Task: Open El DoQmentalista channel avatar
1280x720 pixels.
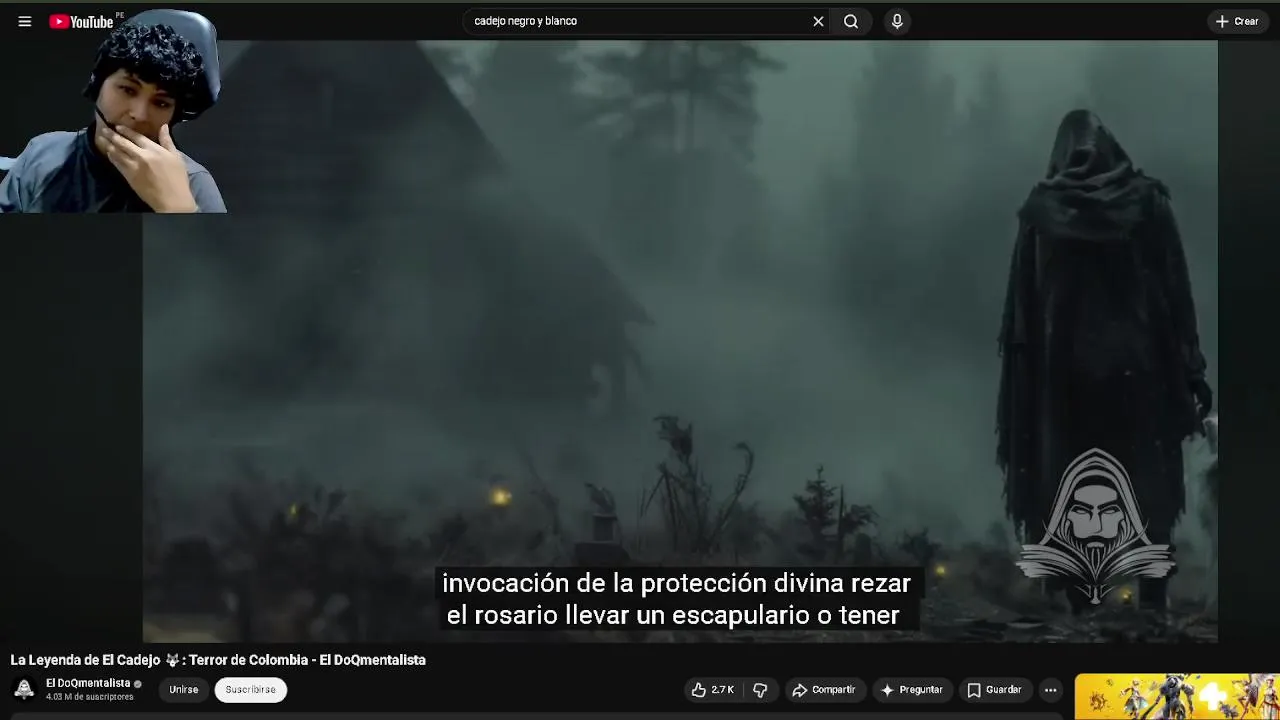Action: pyautogui.click(x=24, y=689)
